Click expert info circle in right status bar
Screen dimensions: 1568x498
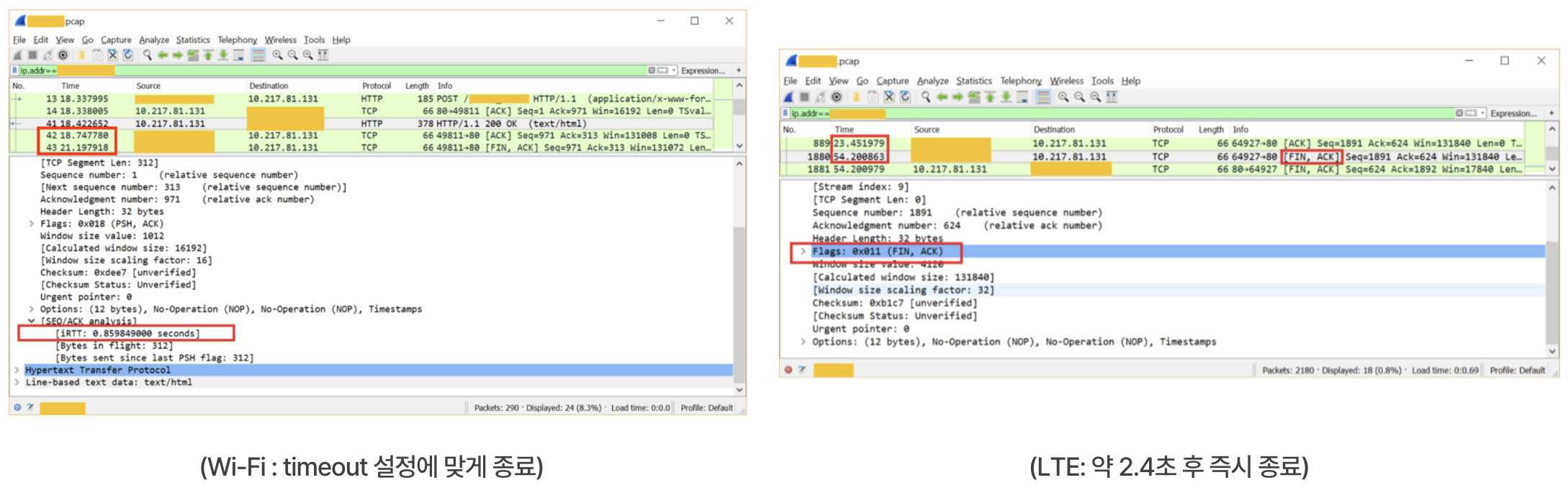coord(788,370)
